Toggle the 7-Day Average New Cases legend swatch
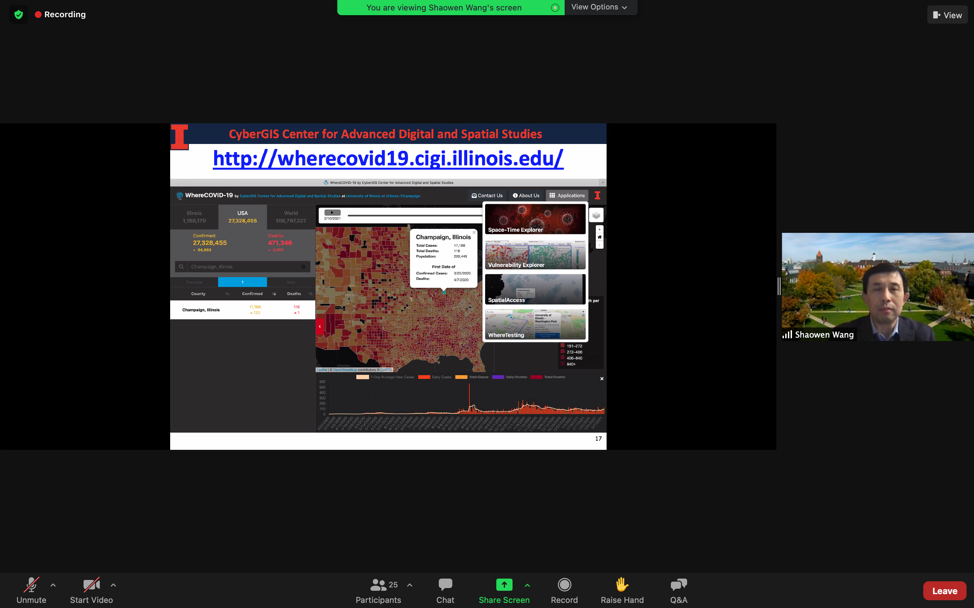 click(x=362, y=377)
